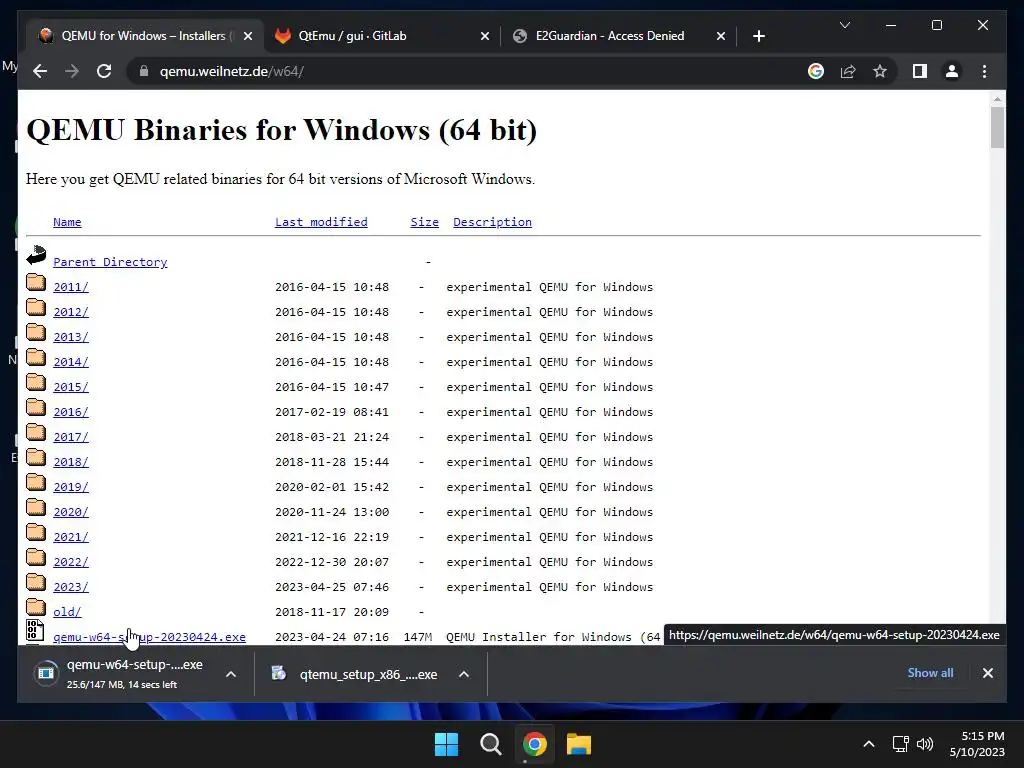The width and height of the screenshot is (1024, 768).
Task: Sort listing by Size column
Action: coord(424,222)
